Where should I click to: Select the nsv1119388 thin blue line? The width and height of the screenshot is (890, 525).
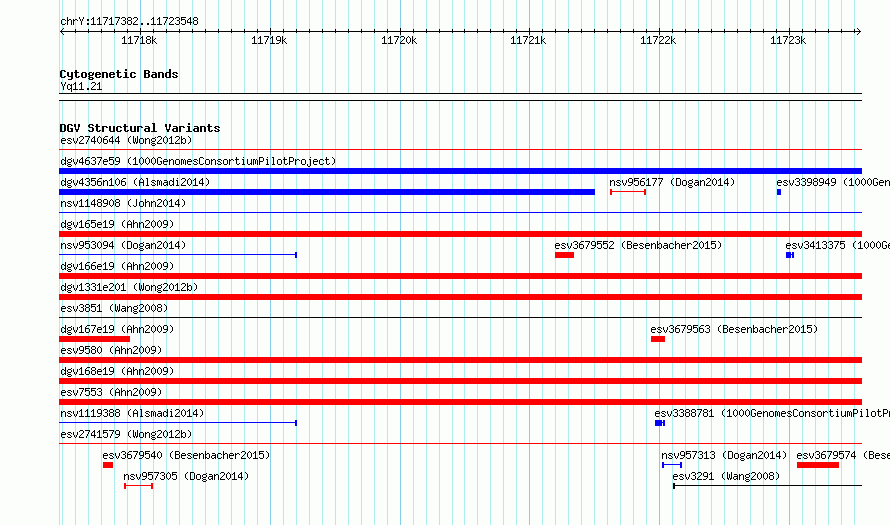pyautogui.click(x=178, y=423)
